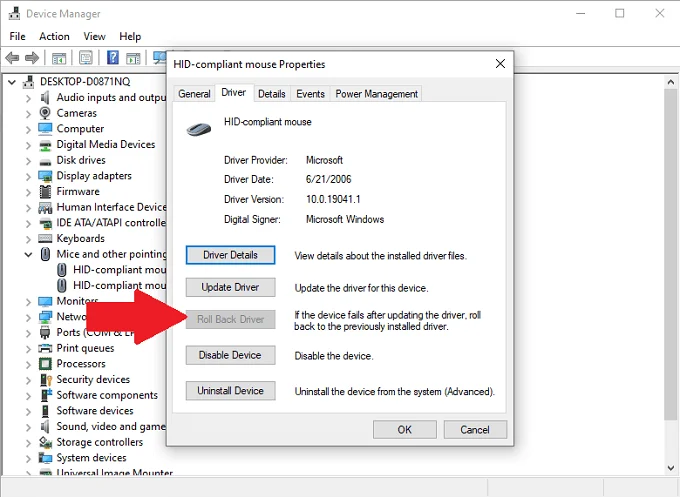Select the Disk drives icon
The width and height of the screenshot is (680, 497).
(x=45, y=161)
